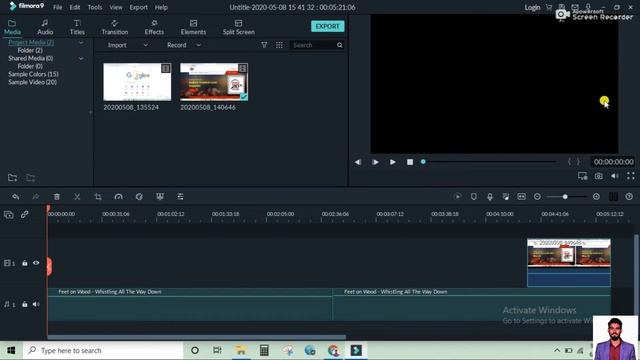Click the play-frame-forward control
Image resolution: width=640 pixels, height=360 pixels.
[375, 162]
